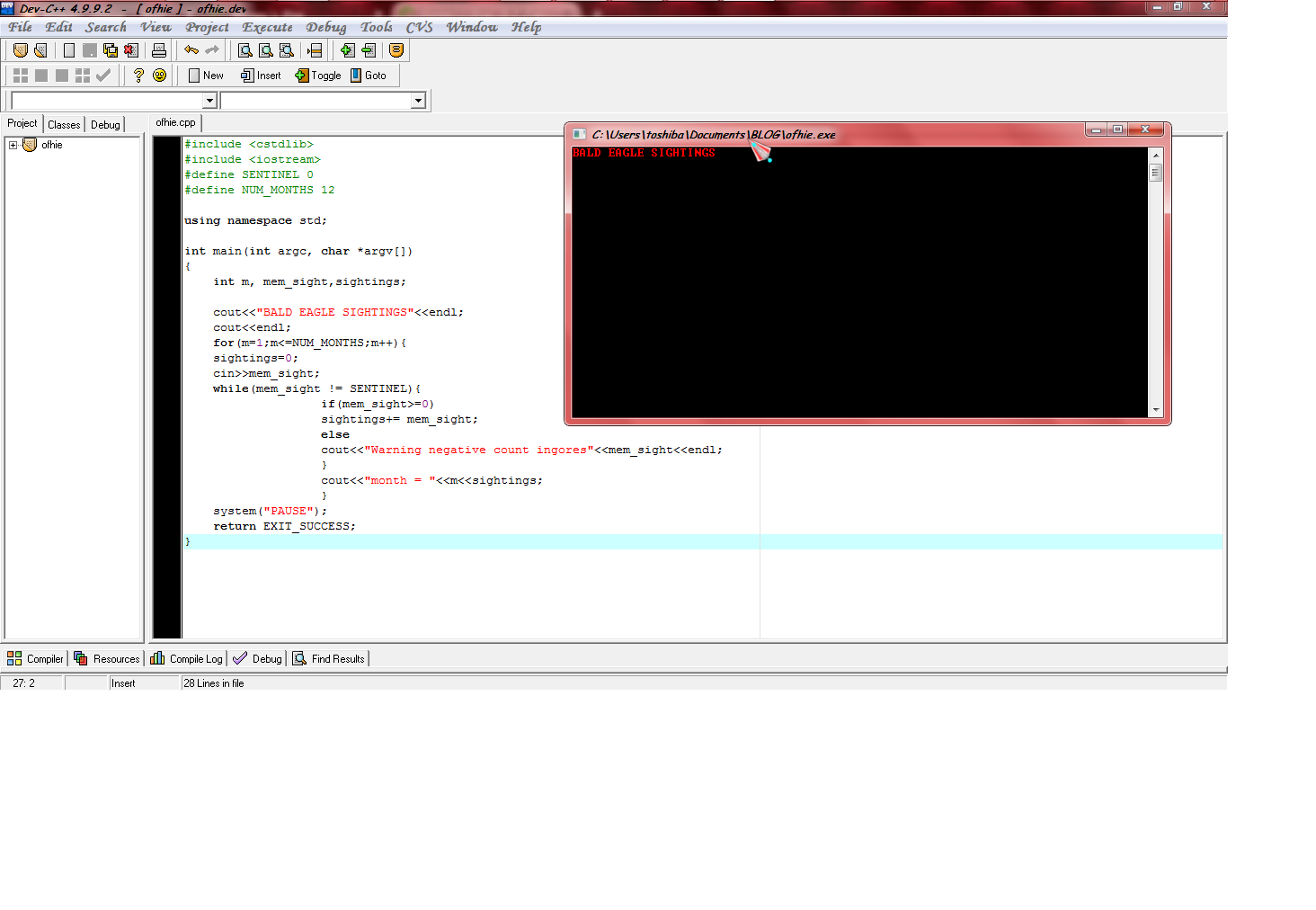The height and width of the screenshot is (910, 1316).
Task: Switch to the Project tab in the left panel
Action: tap(22, 123)
